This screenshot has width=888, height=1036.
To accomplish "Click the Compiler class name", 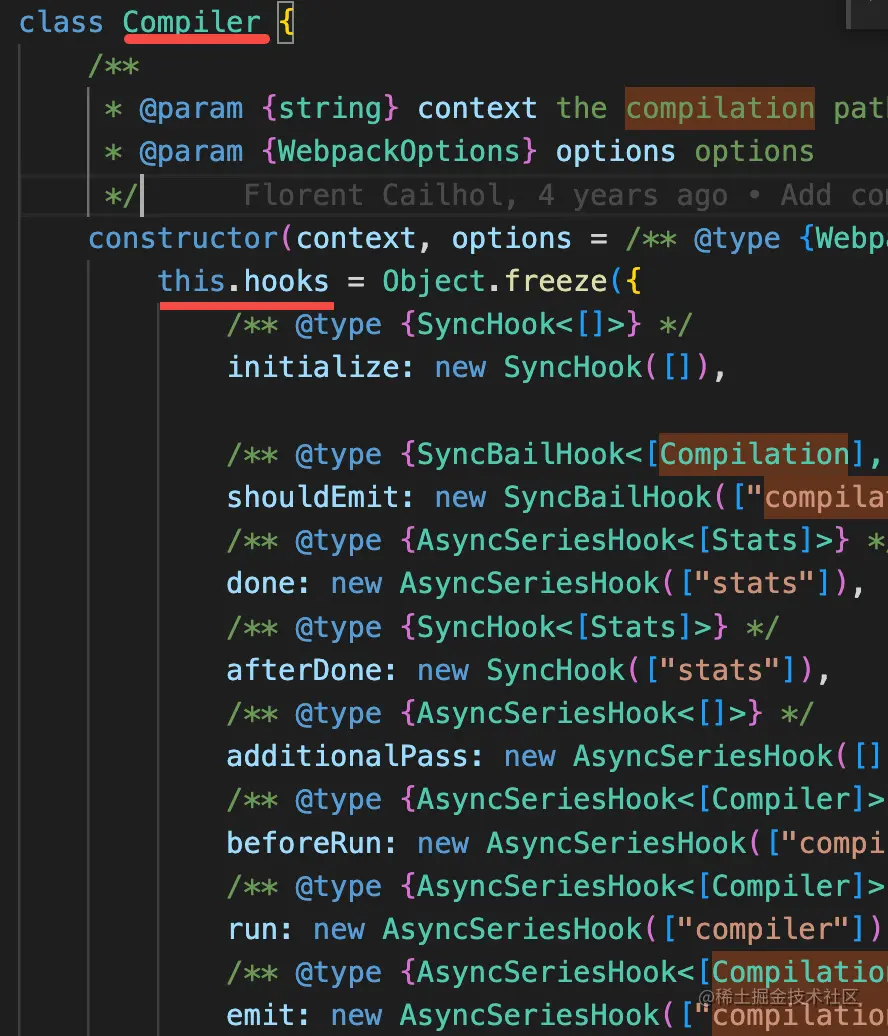I will [192, 22].
